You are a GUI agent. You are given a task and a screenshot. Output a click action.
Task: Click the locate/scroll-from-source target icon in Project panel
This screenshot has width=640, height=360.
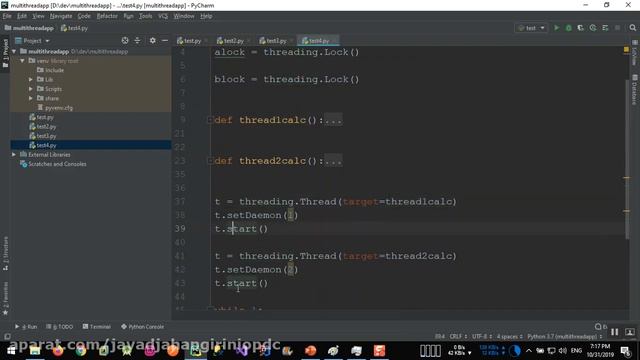pos(125,40)
